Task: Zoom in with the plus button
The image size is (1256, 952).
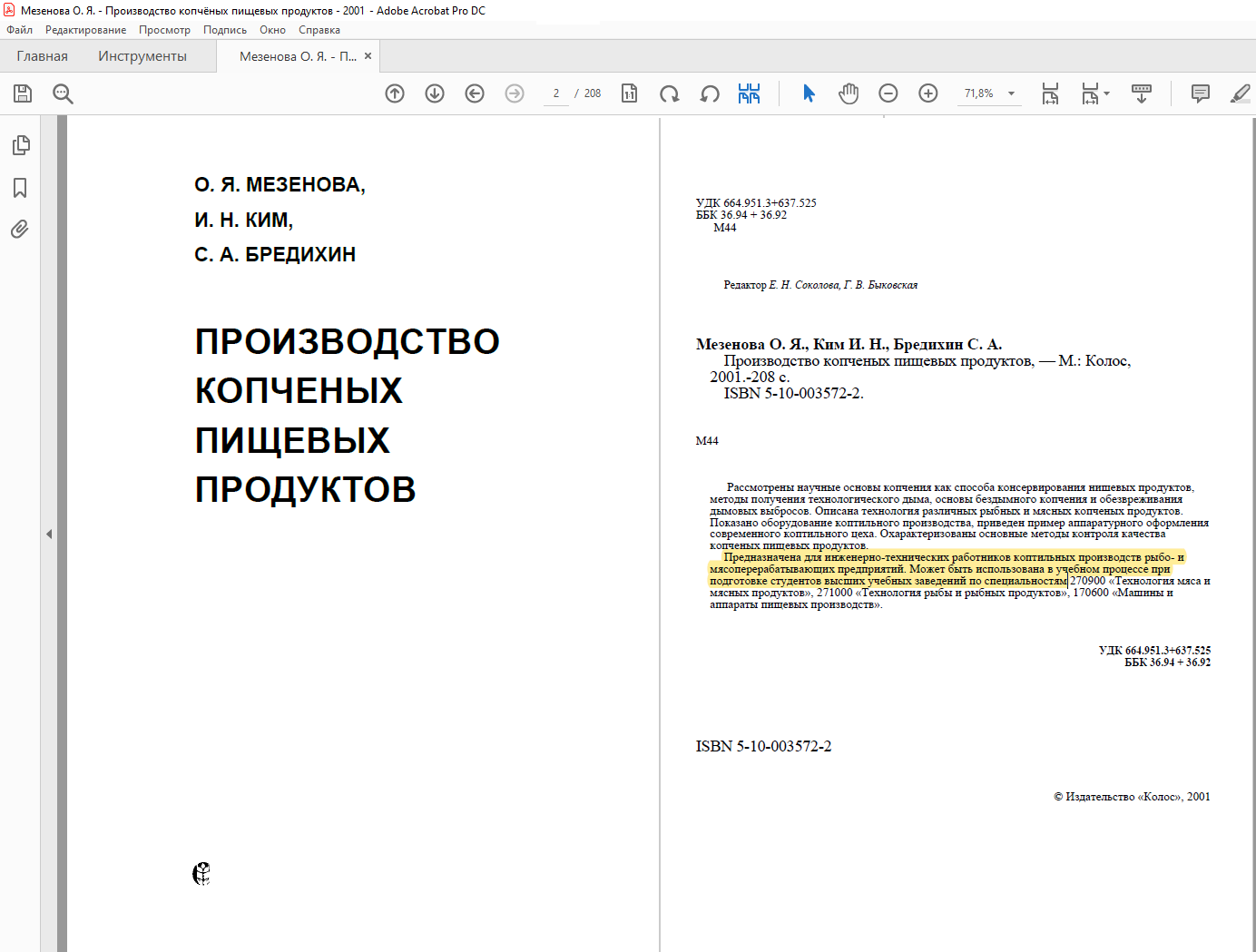Action: [928, 93]
